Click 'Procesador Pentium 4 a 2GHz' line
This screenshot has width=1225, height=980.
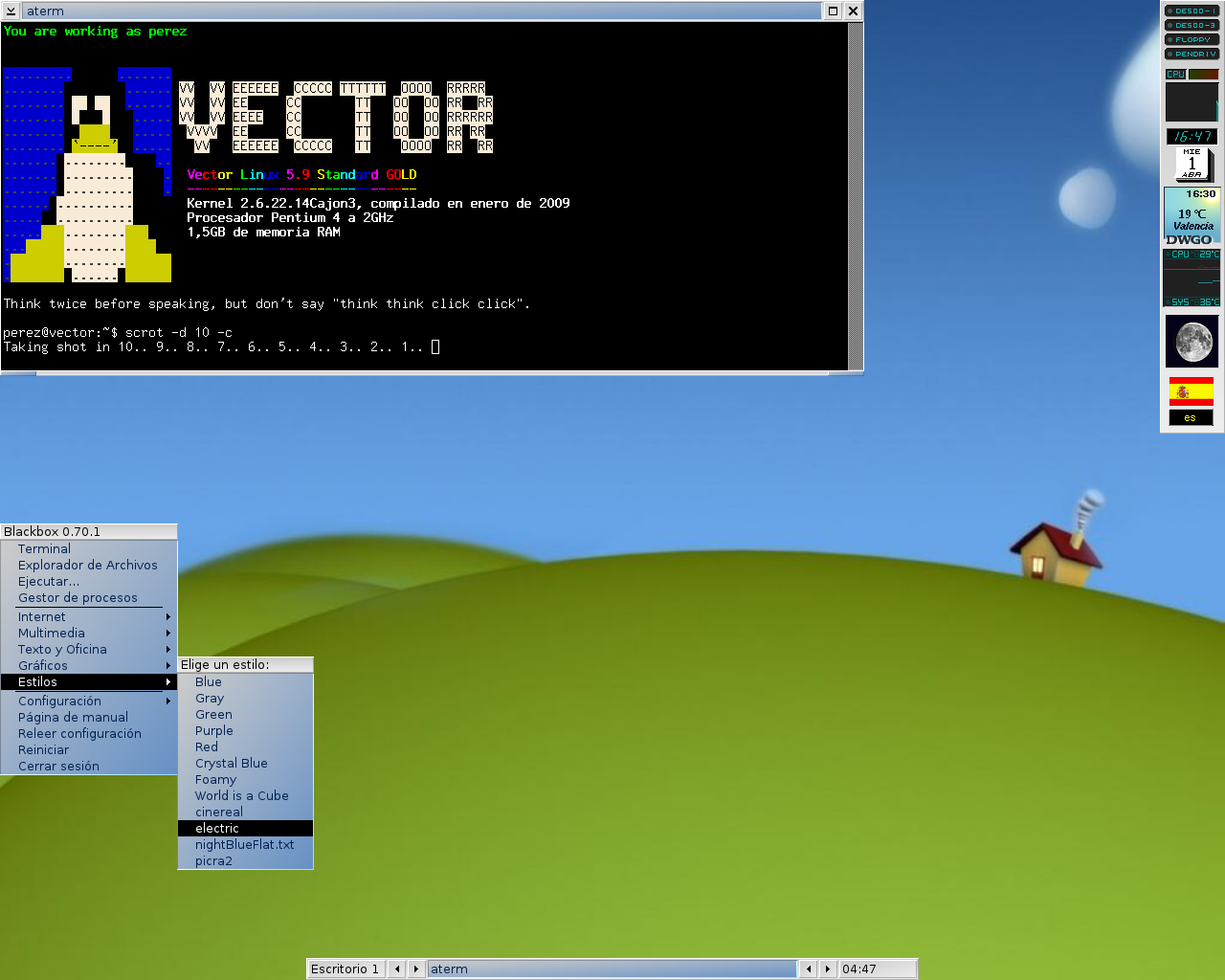290,218
